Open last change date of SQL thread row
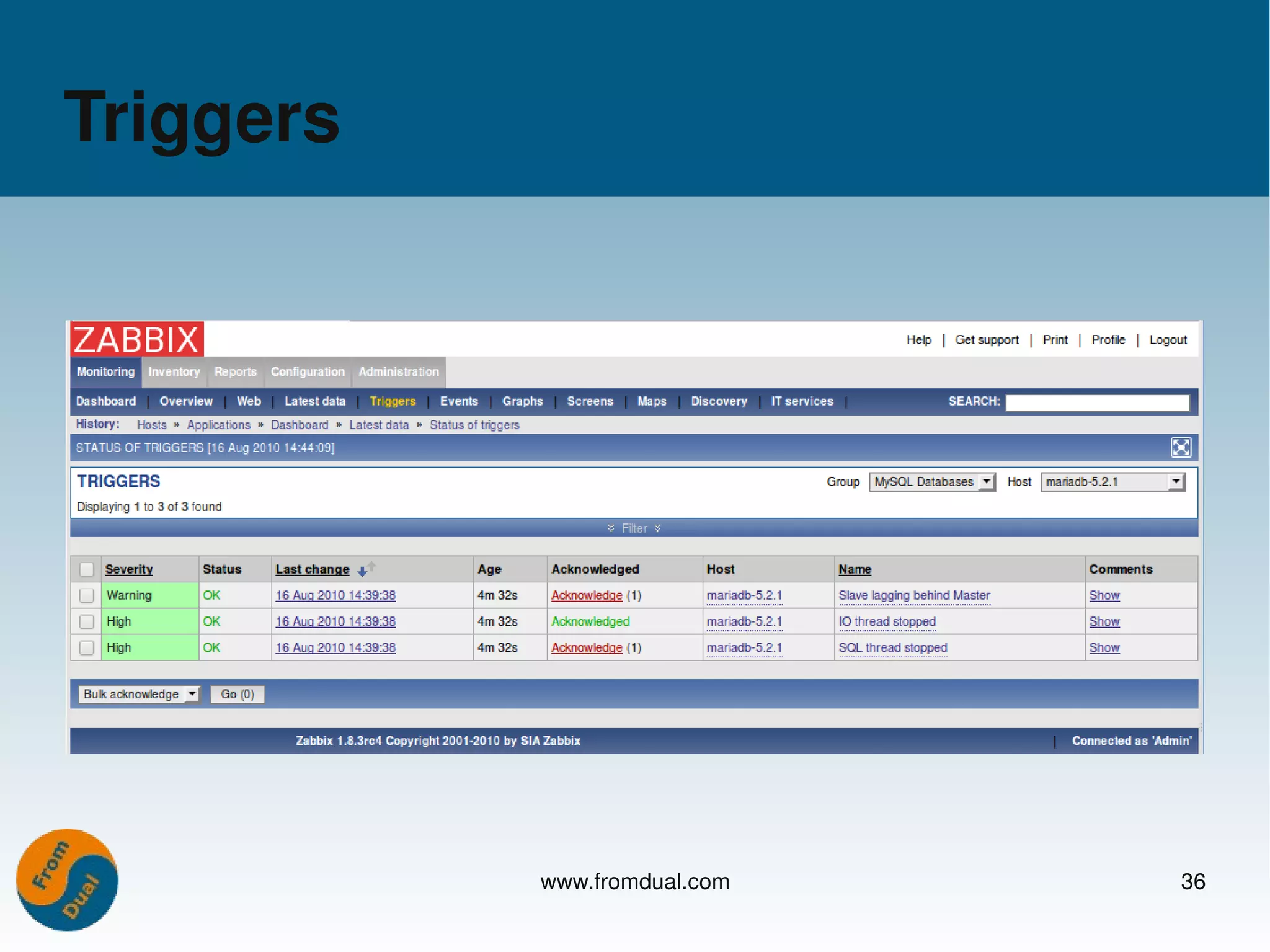The image size is (1270, 952). click(x=335, y=647)
